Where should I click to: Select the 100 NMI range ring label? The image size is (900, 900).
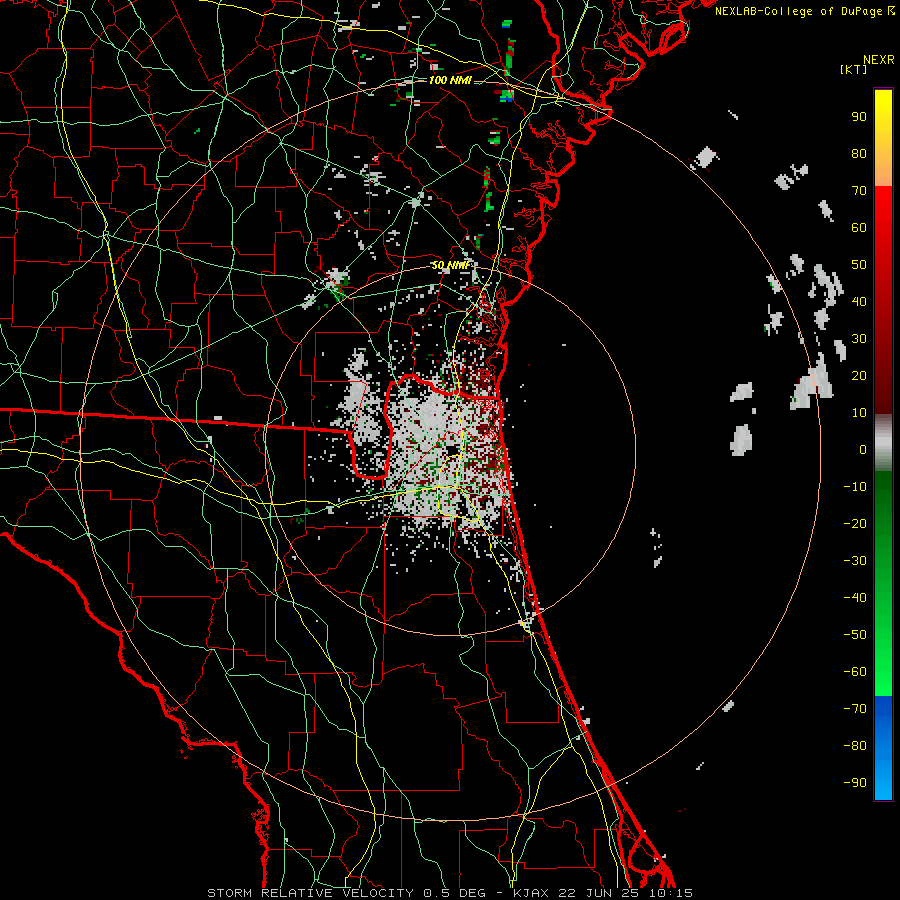(450, 80)
